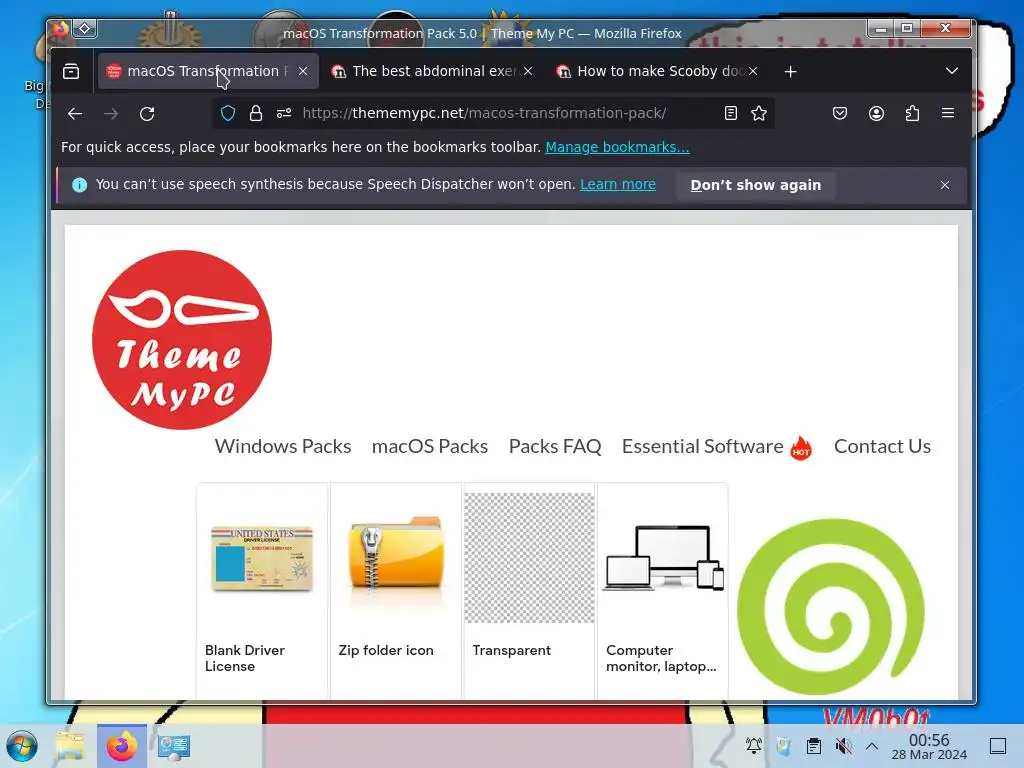Bookmark this page with star icon
The height and width of the screenshot is (768, 1024).
[759, 113]
